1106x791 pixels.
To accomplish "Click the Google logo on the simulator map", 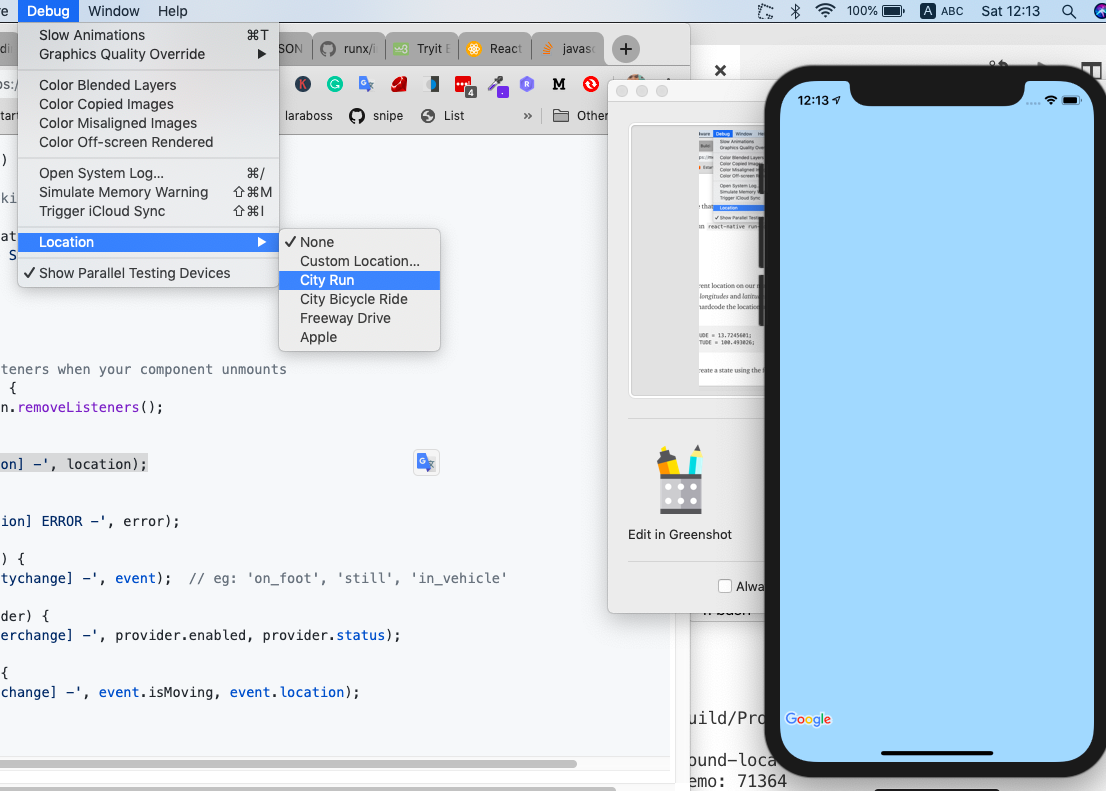I will 807,719.
